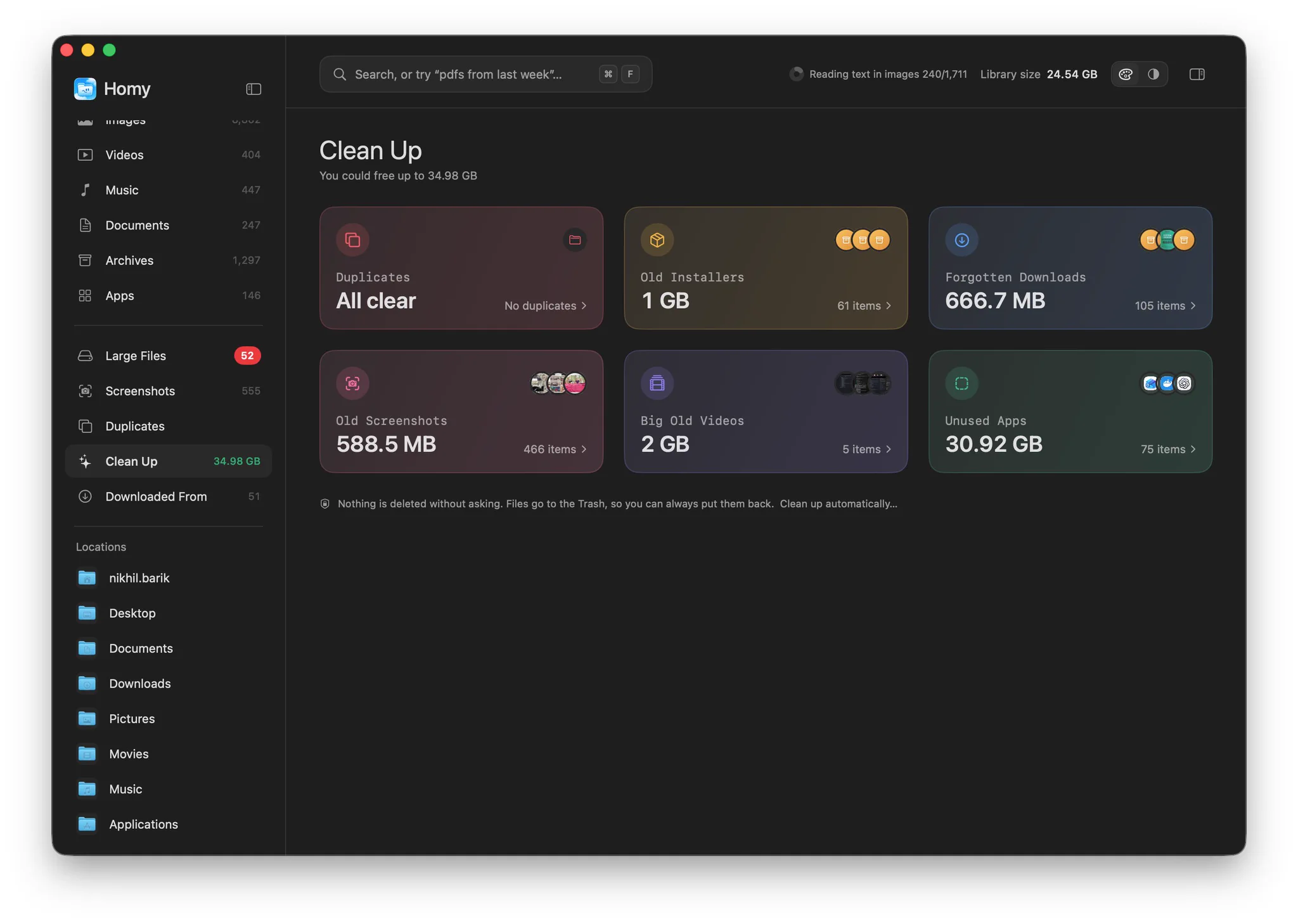Click the 'Reading text in images' progress indicator
Screen dimensions: 1298x924
[x=878, y=74]
